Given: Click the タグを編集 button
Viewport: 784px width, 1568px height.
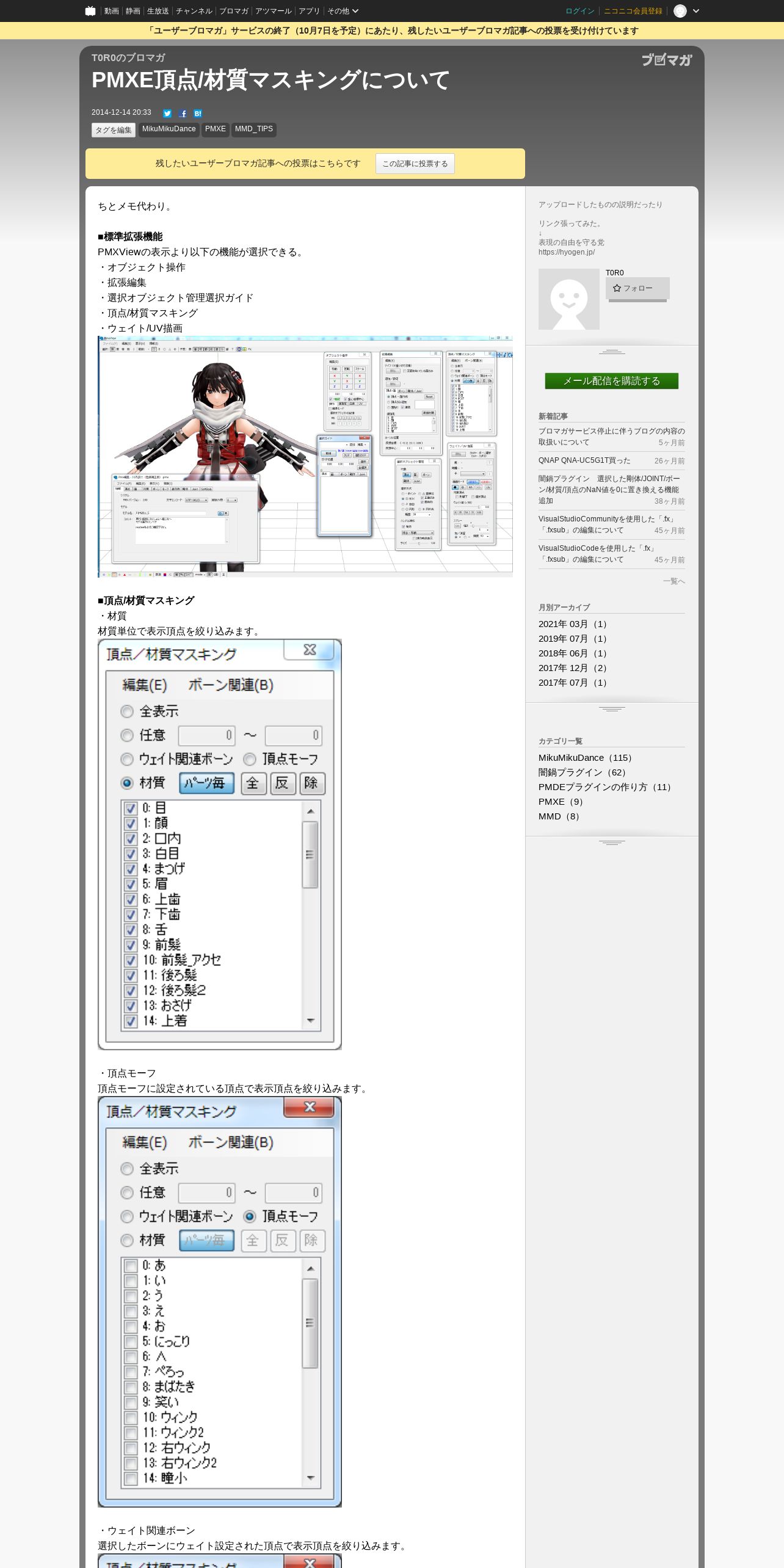Looking at the screenshot, I should point(114,130).
